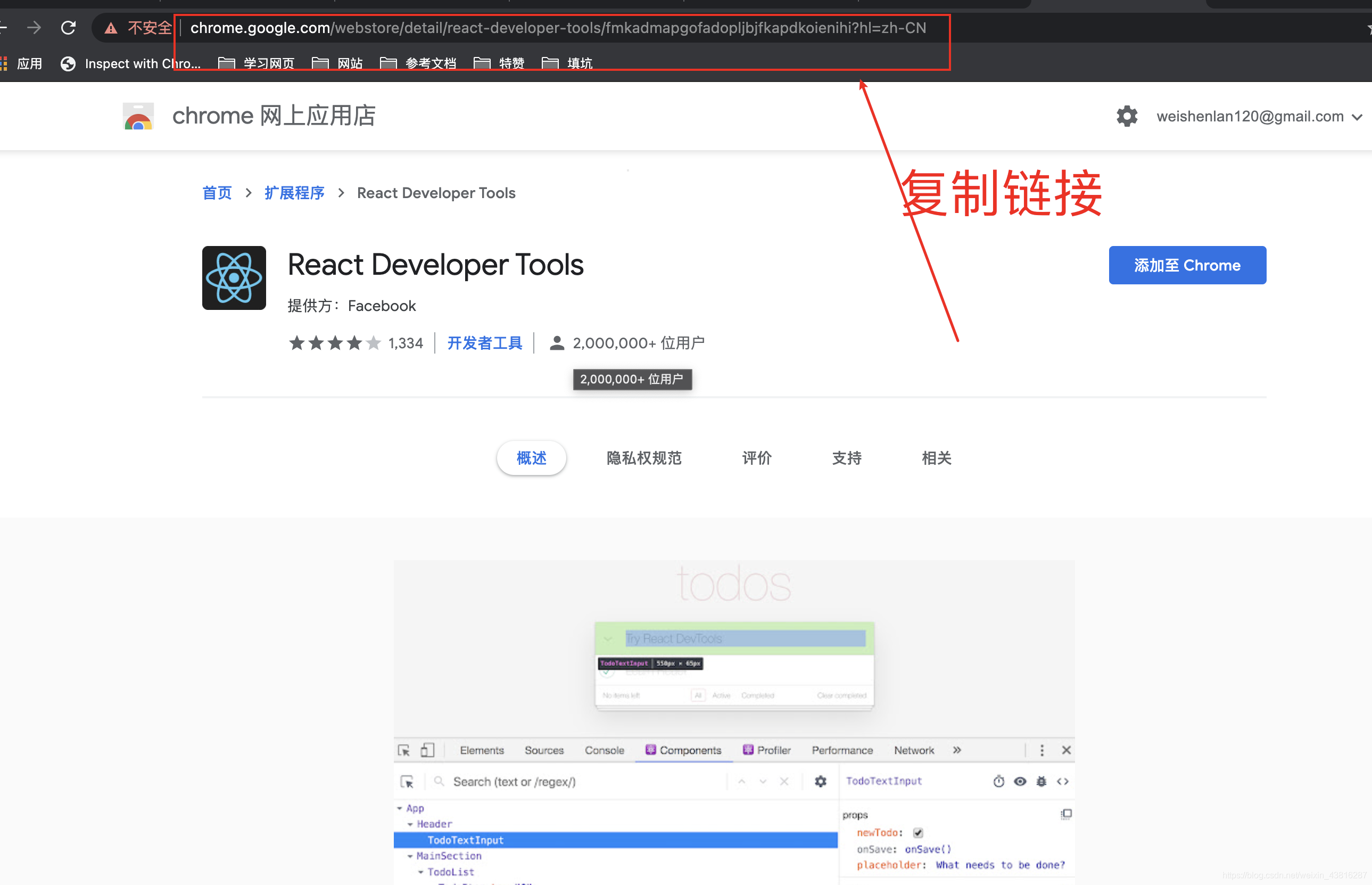Collapse the MainSection tree node
1372x885 pixels.
point(410,856)
